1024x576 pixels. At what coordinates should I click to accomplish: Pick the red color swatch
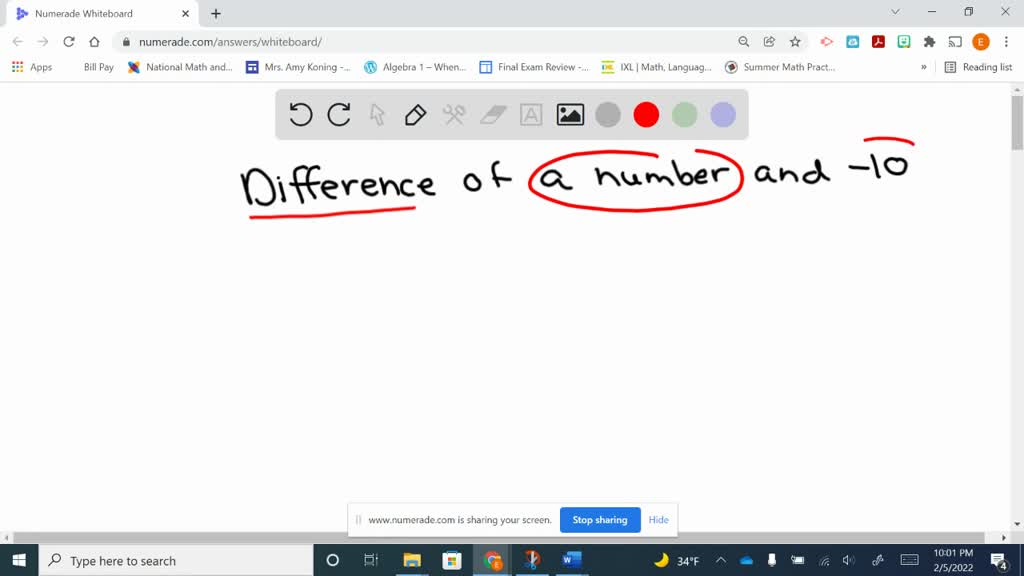pyautogui.click(x=645, y=114)
